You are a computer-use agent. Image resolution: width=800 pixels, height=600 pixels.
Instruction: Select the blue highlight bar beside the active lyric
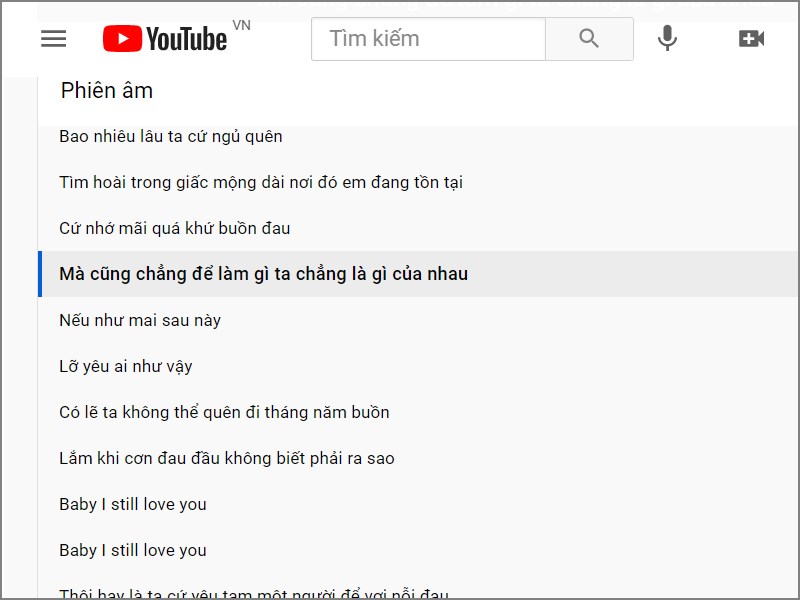39,273
